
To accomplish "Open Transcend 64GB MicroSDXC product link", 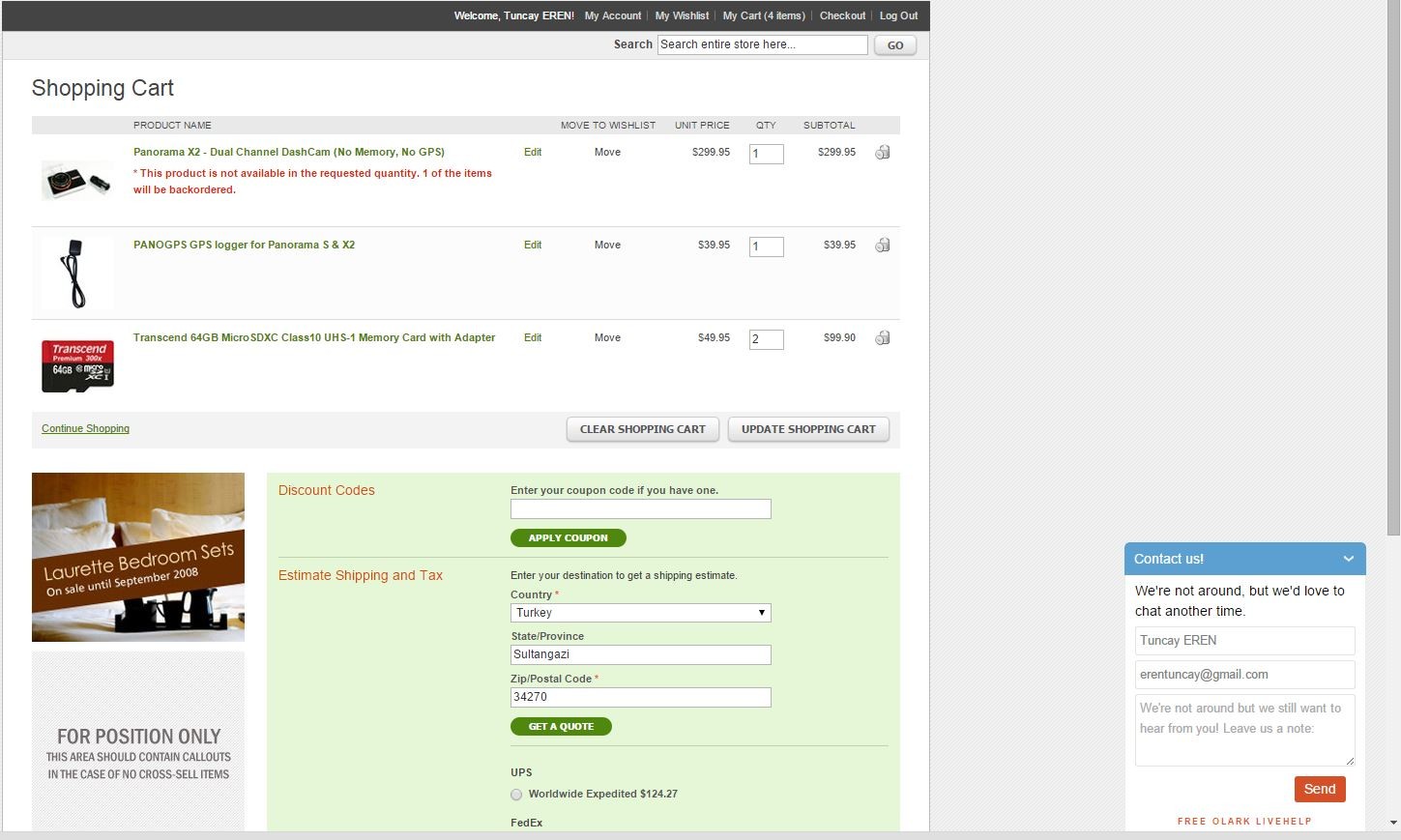I will [314, 337].
